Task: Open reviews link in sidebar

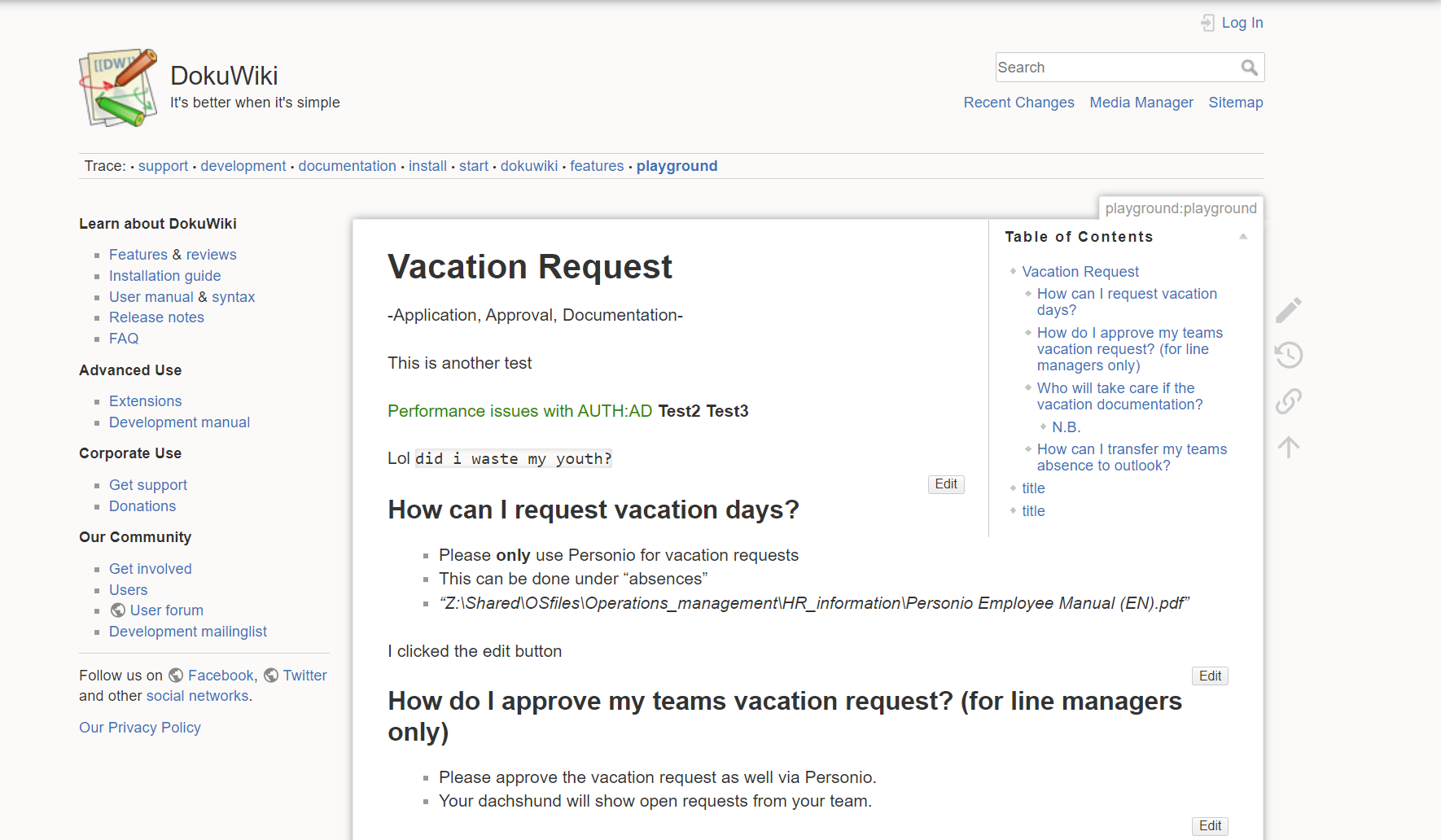Action: click(x=211, y=255)
